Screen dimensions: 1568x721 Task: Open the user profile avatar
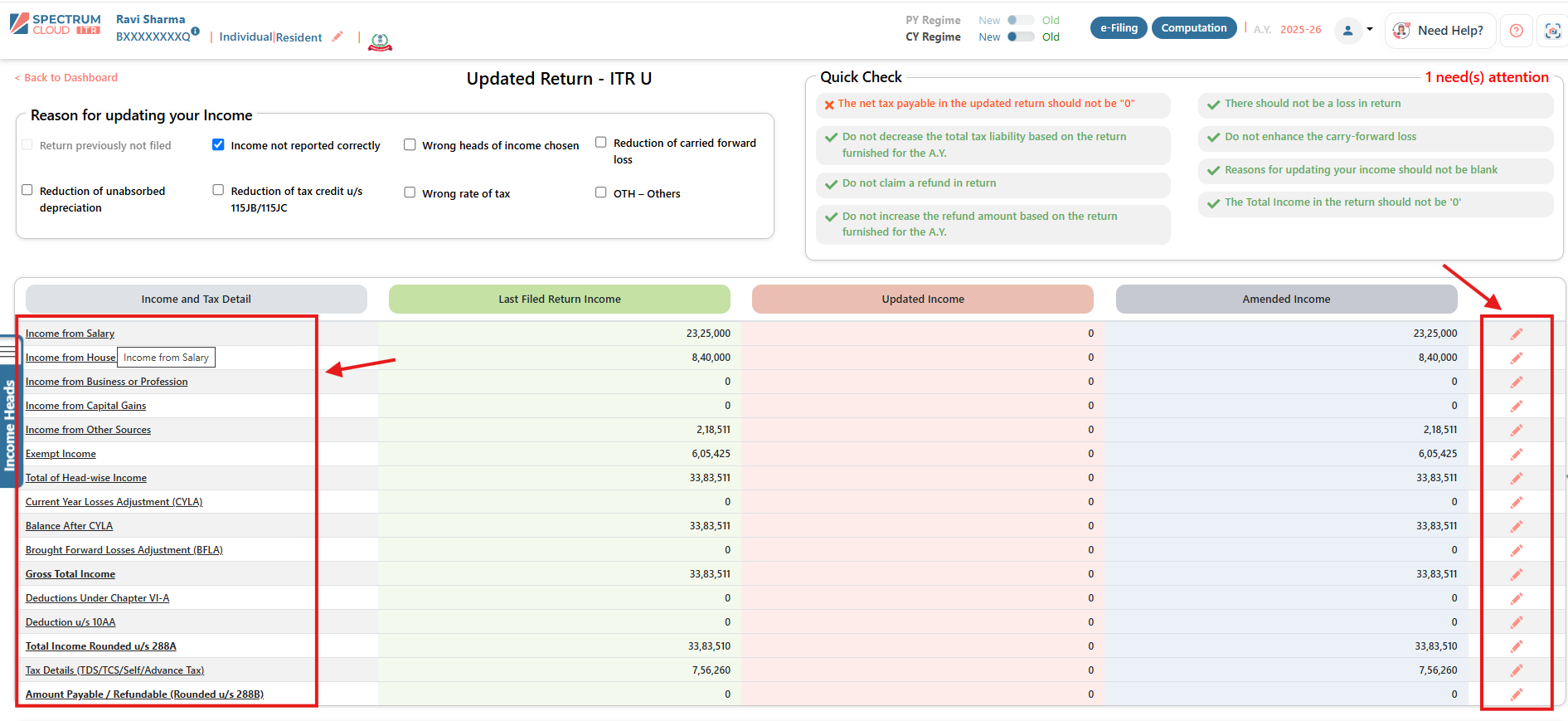1347,31
